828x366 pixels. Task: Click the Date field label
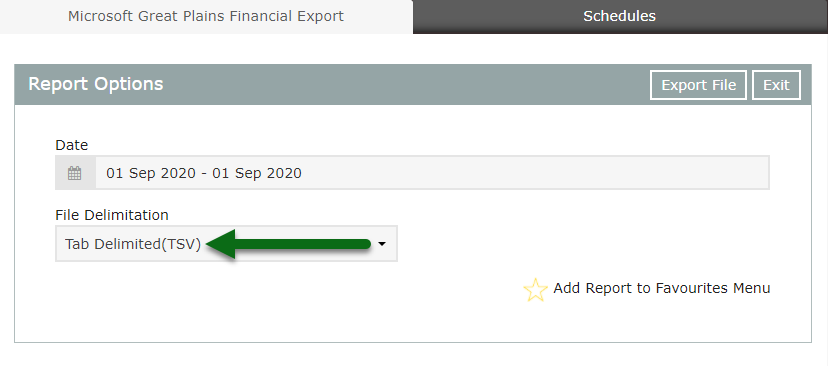71,145
